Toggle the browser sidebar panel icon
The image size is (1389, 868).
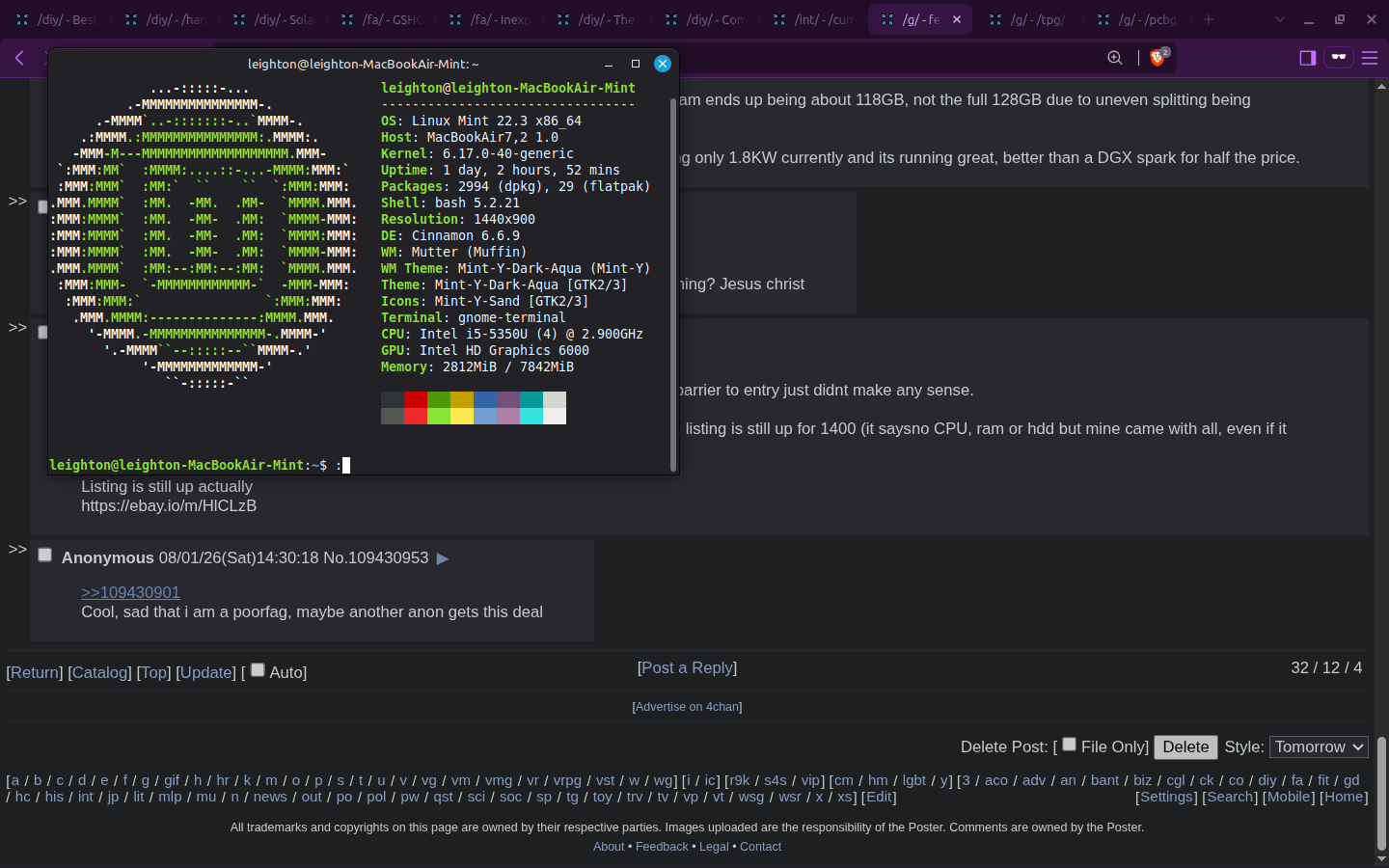(x=1308, y=58)
